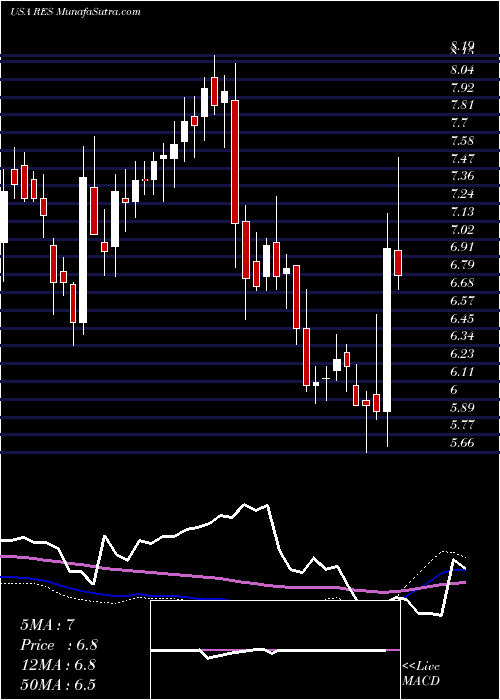Click the 6.79 price axis label

(x=463, y=265)
